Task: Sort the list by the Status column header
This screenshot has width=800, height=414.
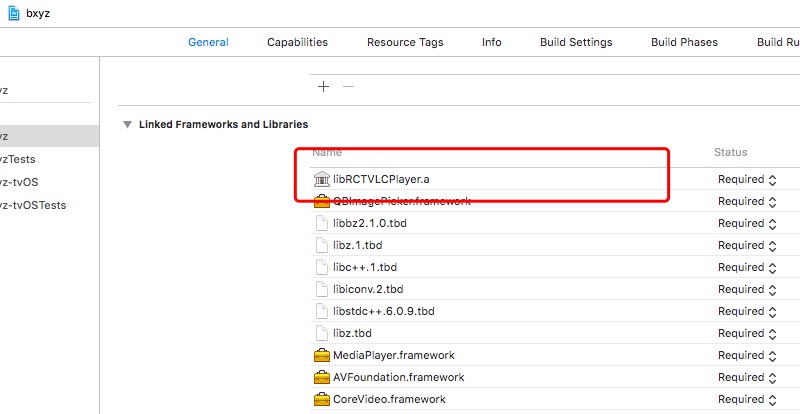Action: point(730,152)
